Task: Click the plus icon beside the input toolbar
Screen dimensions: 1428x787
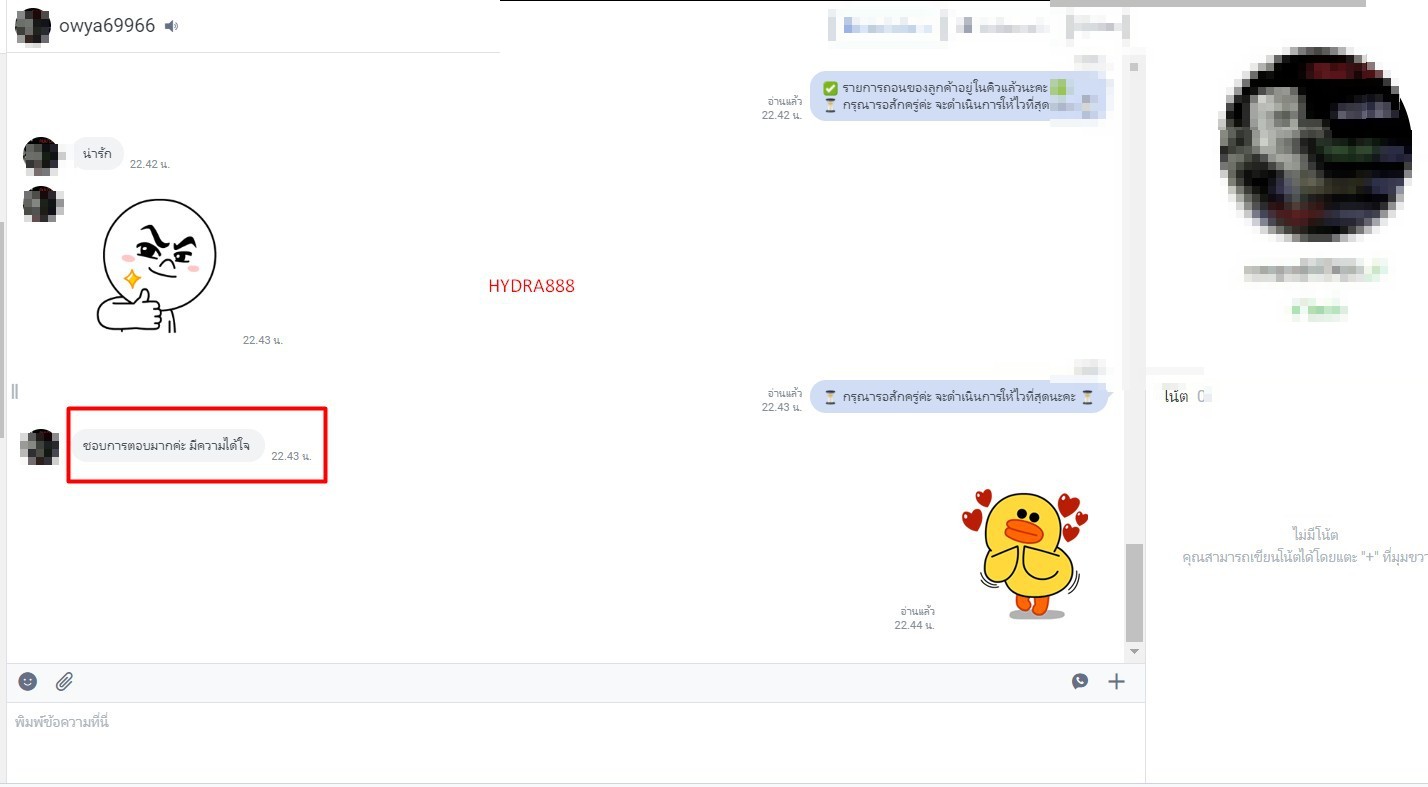Action: (1116, 681)
